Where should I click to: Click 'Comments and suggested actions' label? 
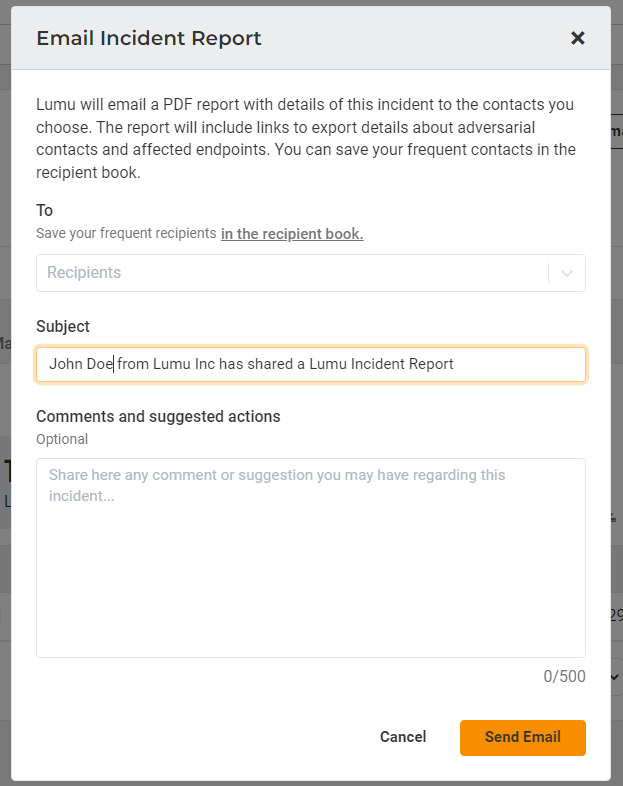click(x=158, y=416)
